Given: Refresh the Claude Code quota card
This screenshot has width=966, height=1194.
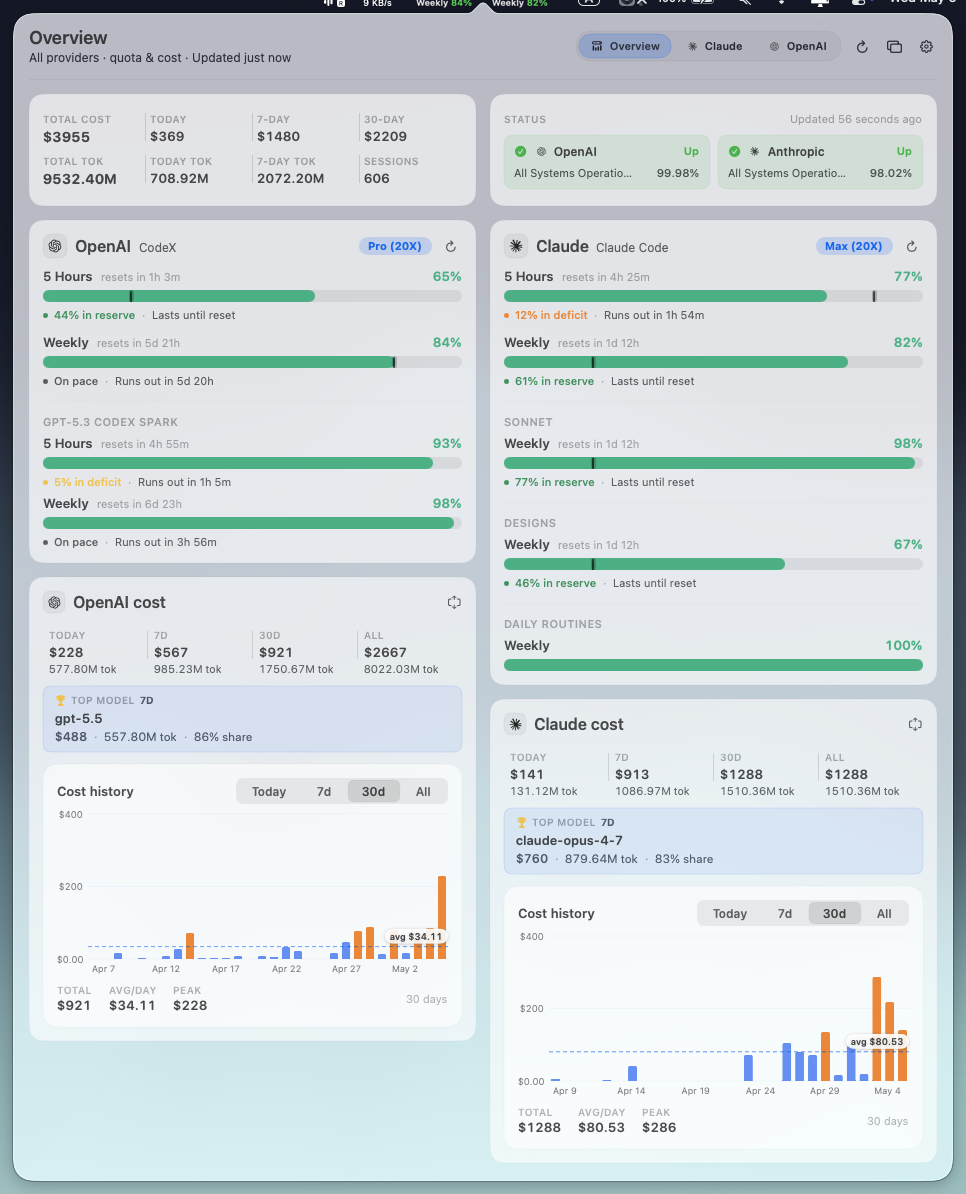Looking at the screenshot, I should pos(912,246).
